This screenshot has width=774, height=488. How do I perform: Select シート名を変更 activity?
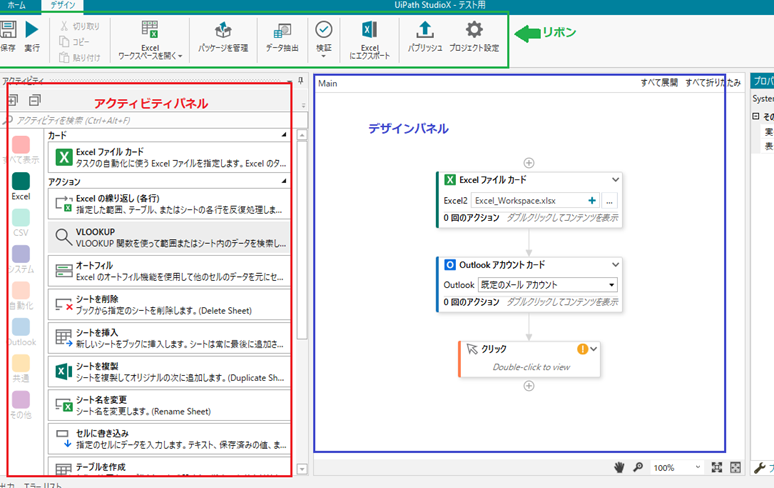coord(169,405)
